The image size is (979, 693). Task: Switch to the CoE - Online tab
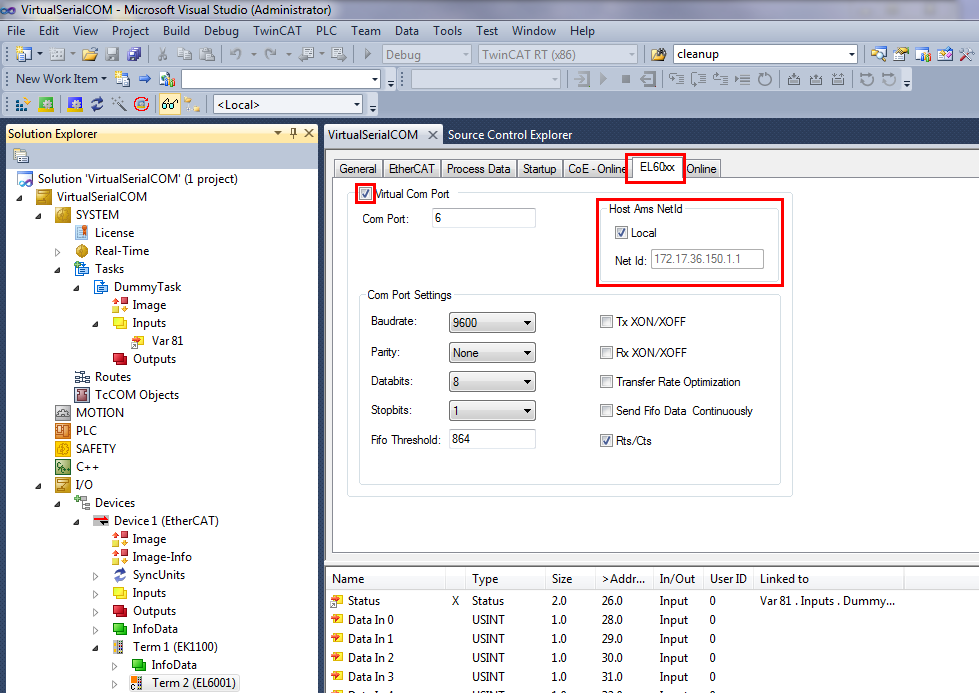596,169
